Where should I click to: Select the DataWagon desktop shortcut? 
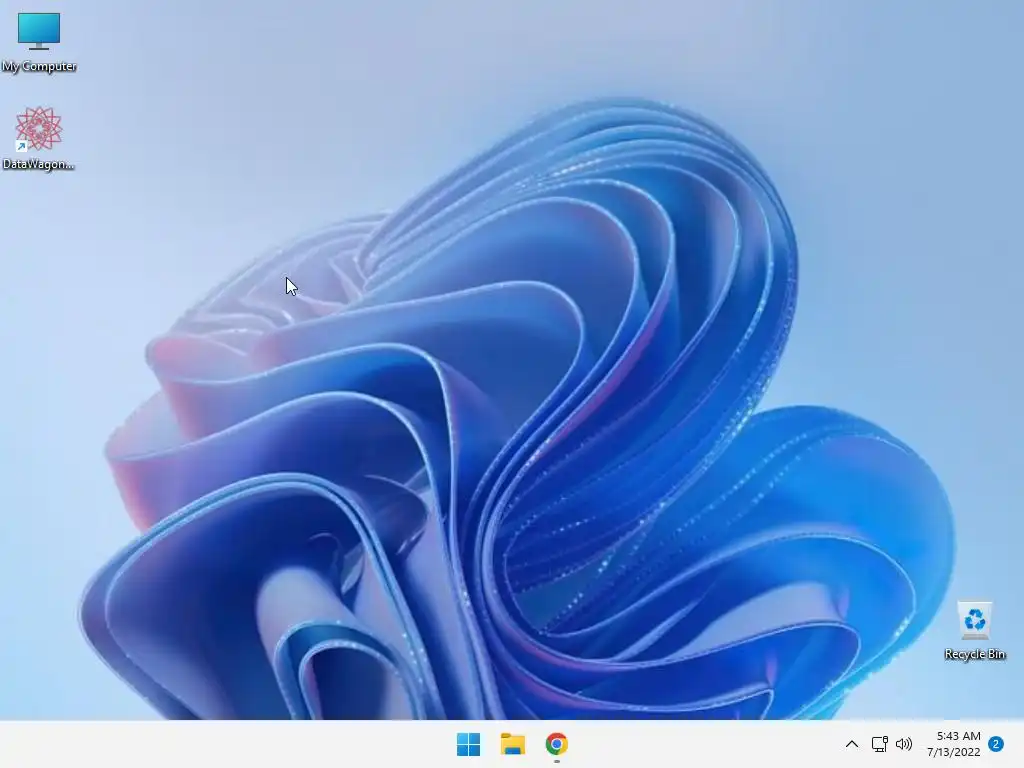(39, 138)
